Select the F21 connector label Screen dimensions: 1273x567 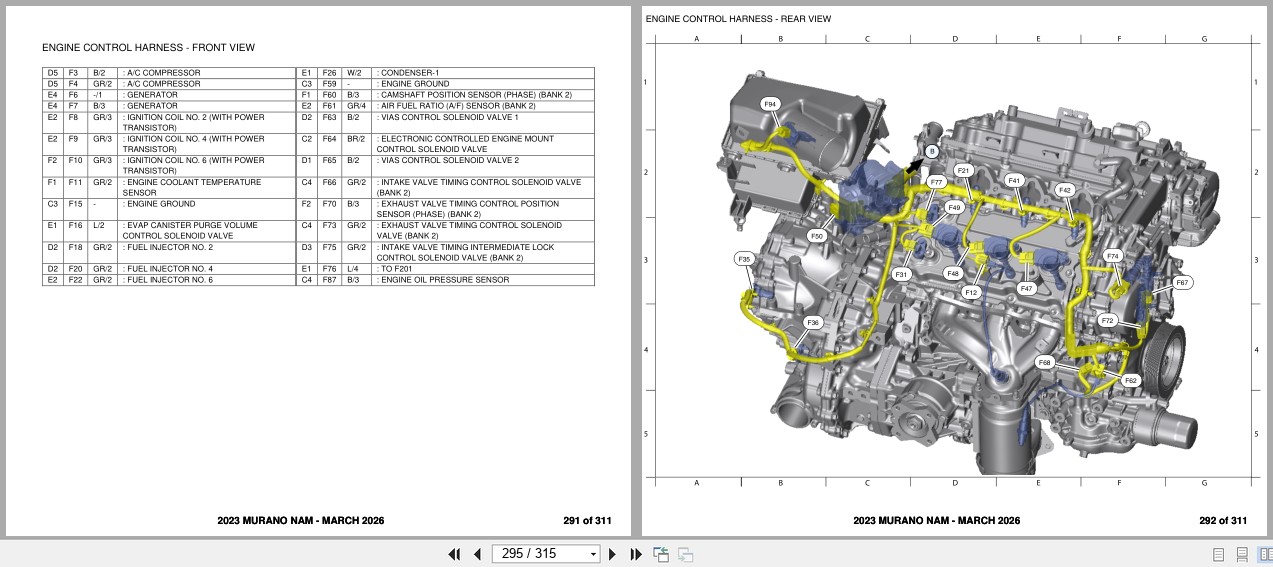pyautogui.click(x=963, y=171)
